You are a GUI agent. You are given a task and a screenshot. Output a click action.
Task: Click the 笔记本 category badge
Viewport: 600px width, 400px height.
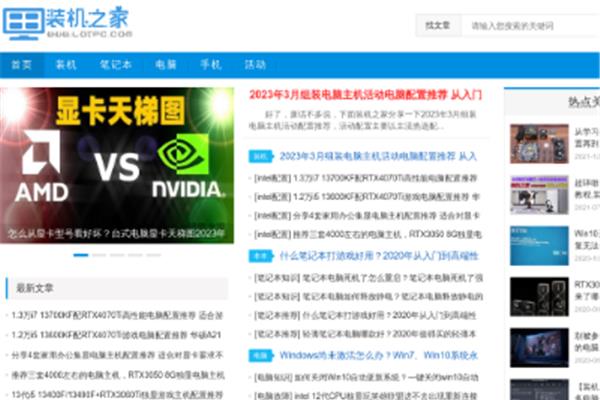261,256
